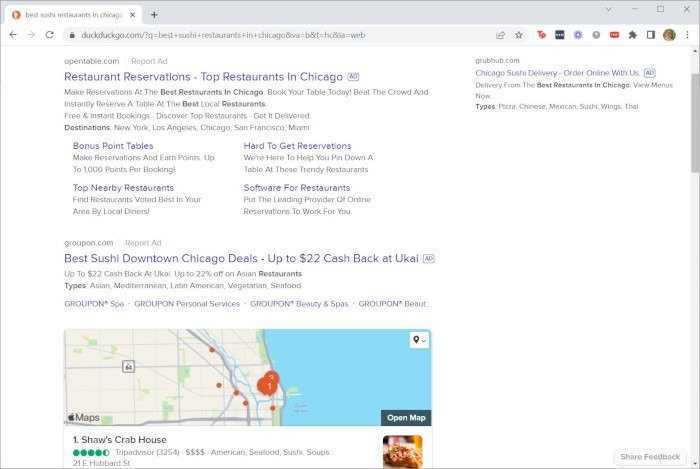700x469 pixels.
Task: Click the AD badge beside the OpenTable title
Action: (353, 77)
